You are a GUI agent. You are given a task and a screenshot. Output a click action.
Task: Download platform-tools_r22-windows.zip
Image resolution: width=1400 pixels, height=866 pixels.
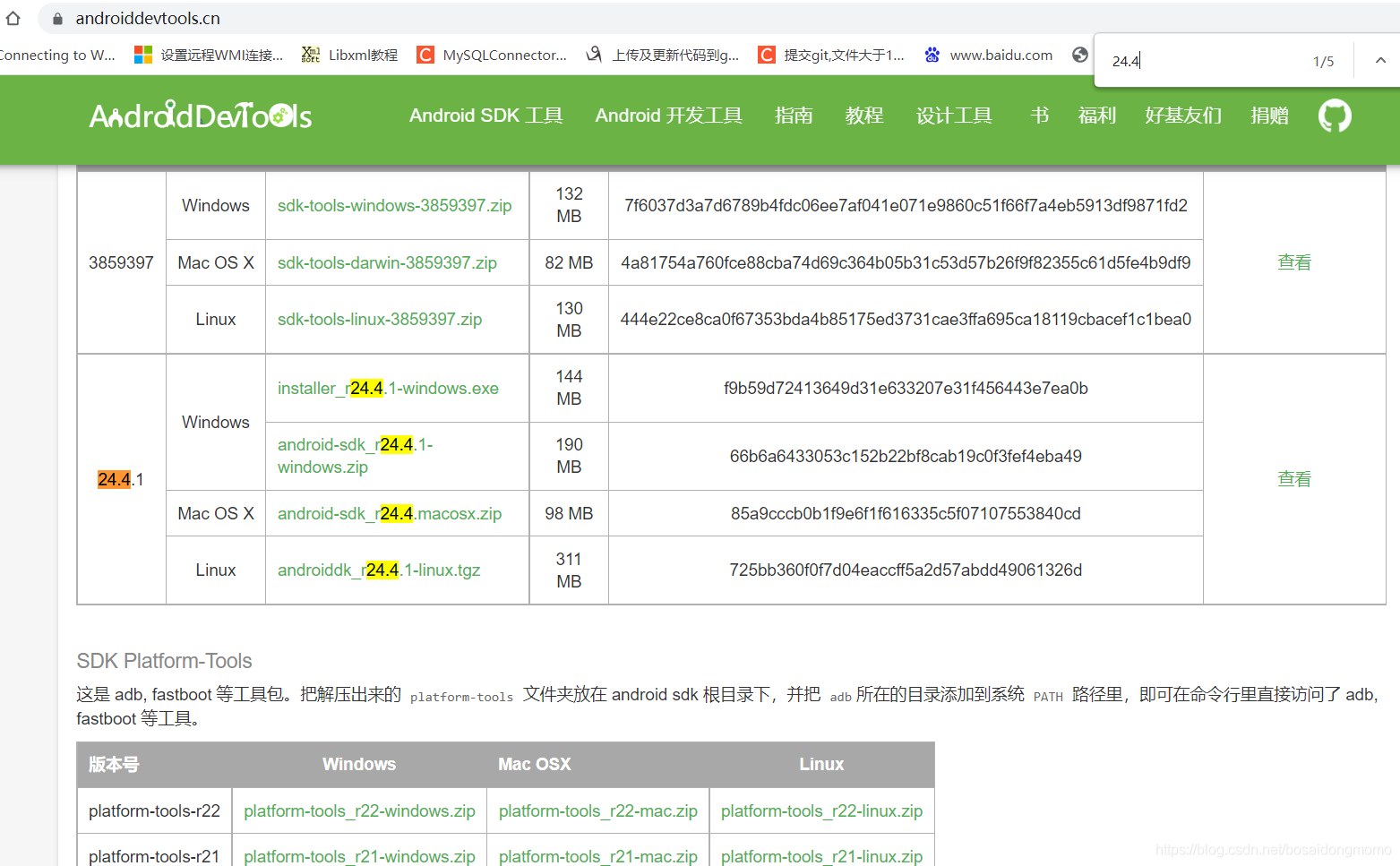[x=359, y=810]
